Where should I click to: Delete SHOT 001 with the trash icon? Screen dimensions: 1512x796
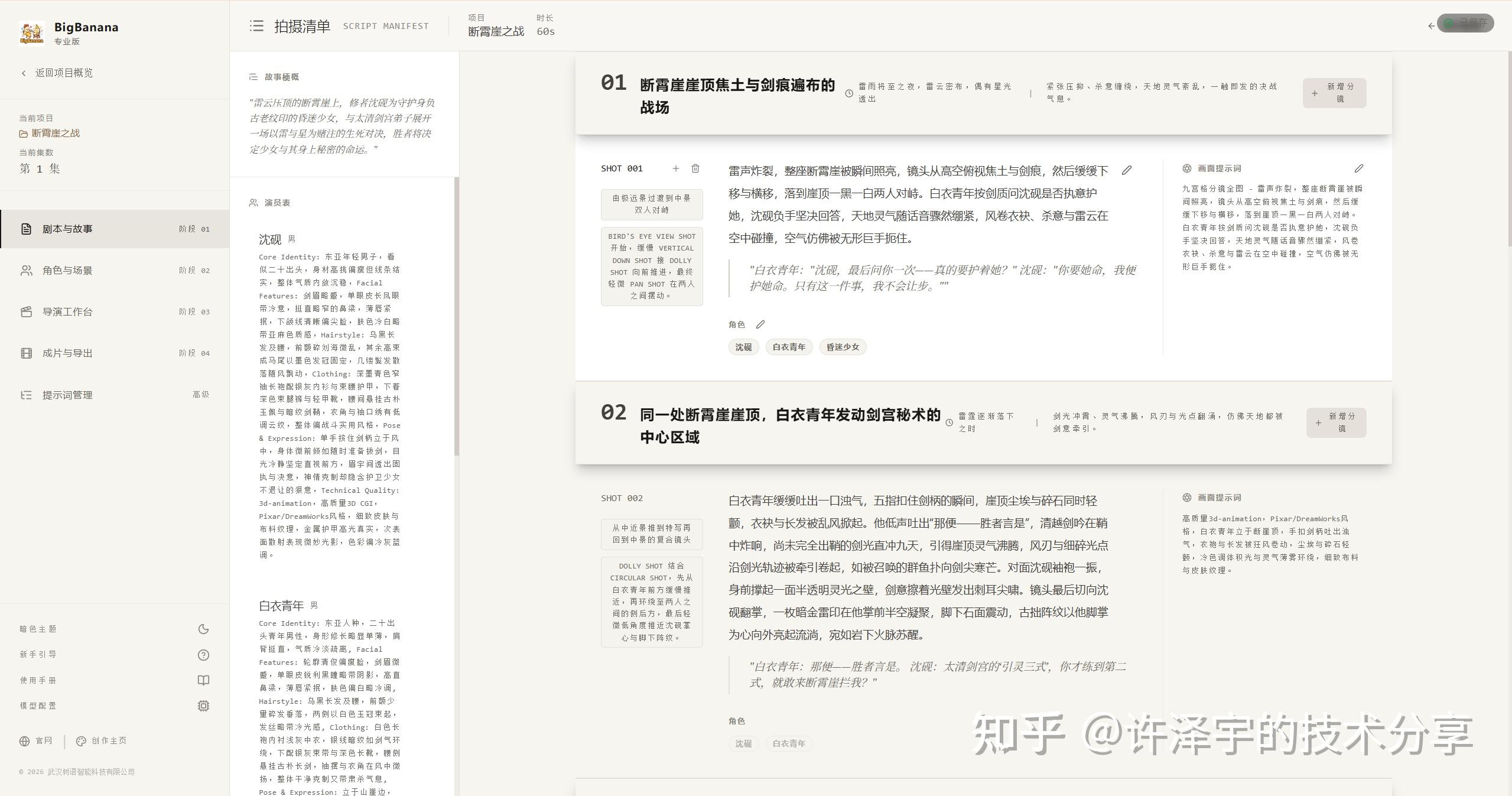[x=695, y=168]
